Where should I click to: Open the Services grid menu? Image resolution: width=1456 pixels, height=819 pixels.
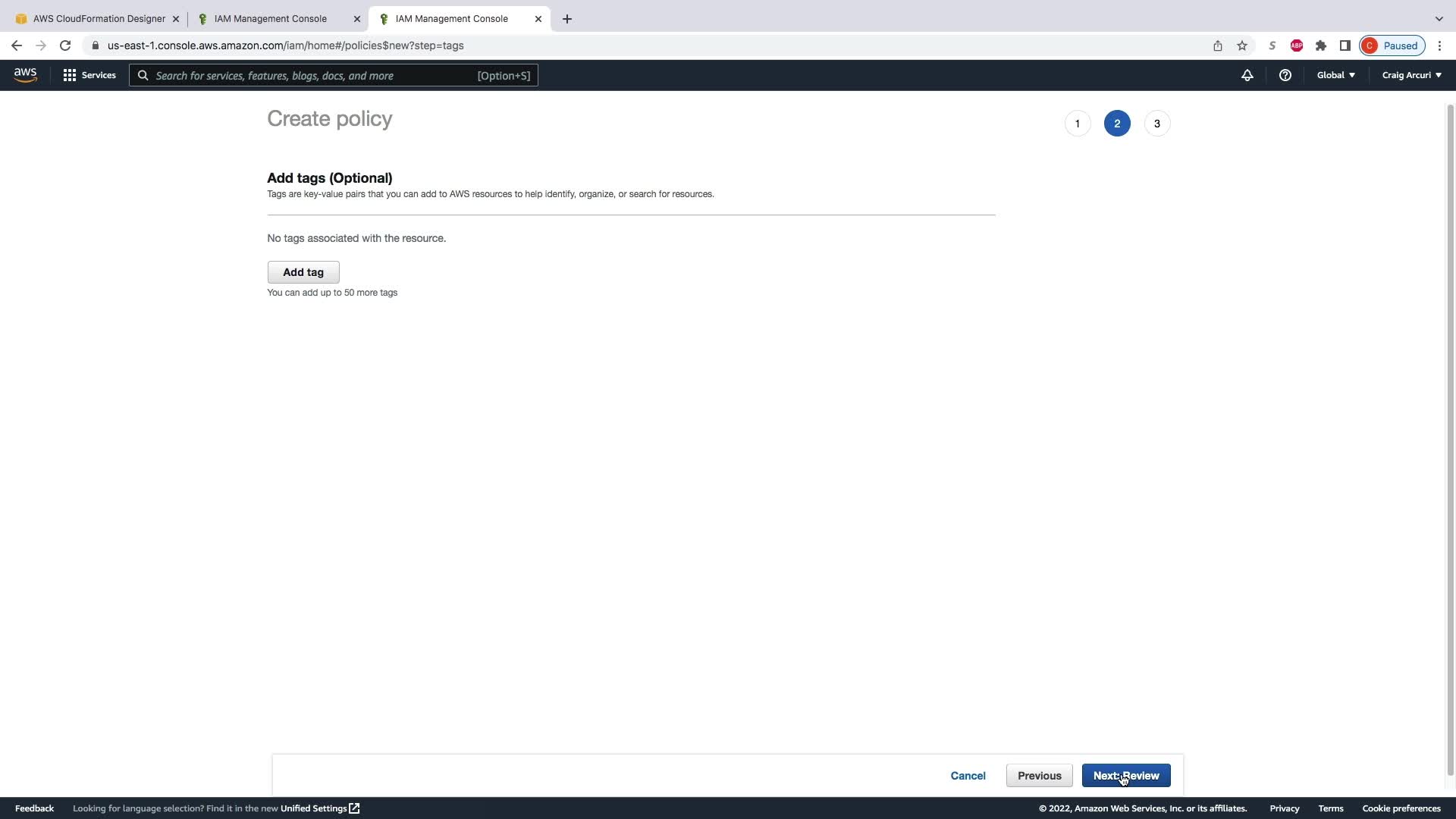(x=89, y=75)
